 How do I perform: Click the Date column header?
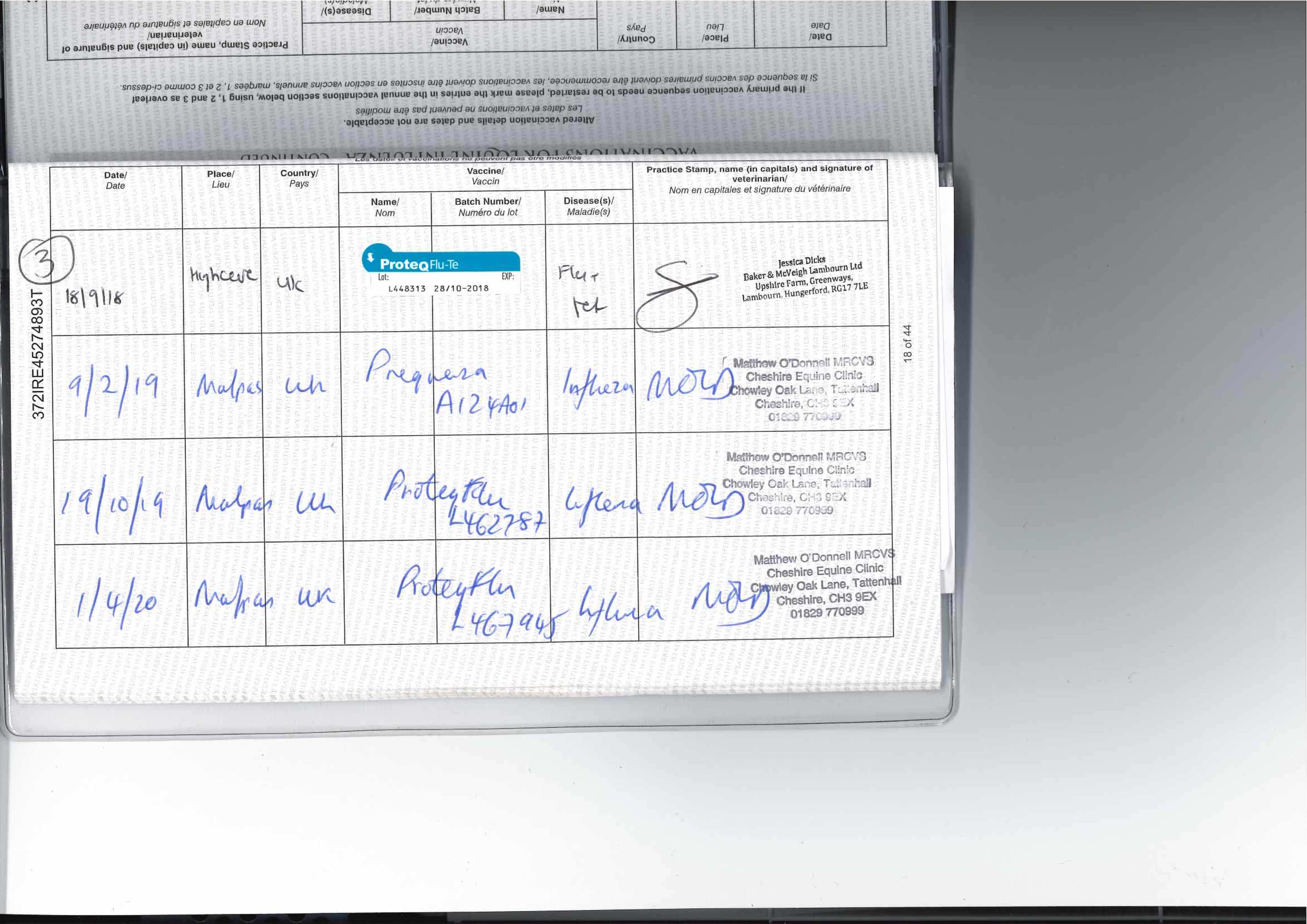tap(116, 180)
